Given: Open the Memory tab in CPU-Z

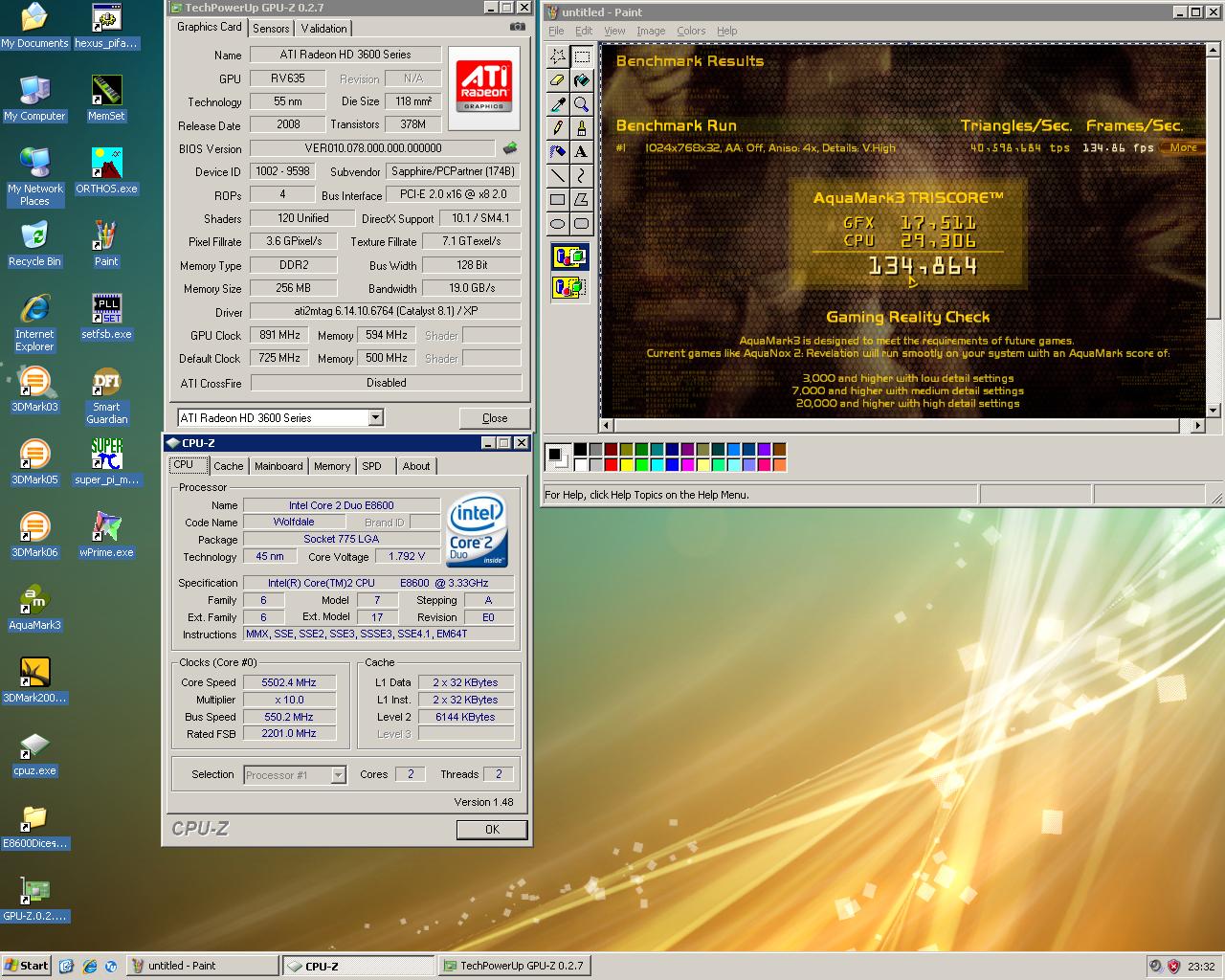Looking at the screenshot, I should tap(332, 466).
